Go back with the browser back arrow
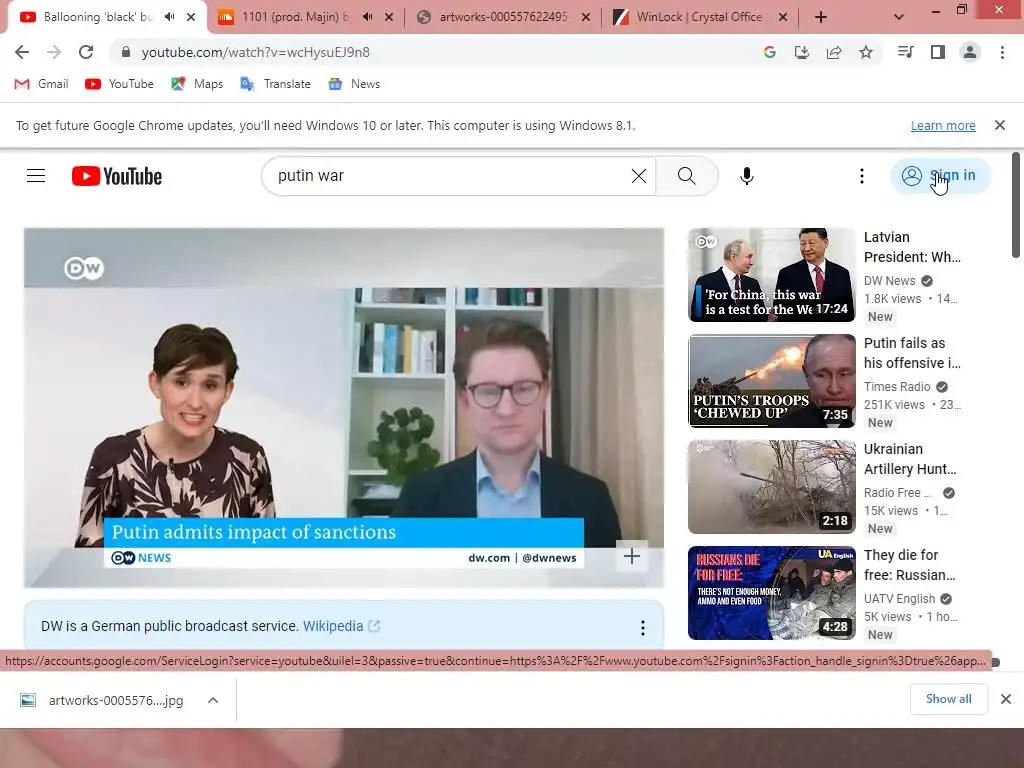This screenshot has width=1024, height=768. point(22,52)
